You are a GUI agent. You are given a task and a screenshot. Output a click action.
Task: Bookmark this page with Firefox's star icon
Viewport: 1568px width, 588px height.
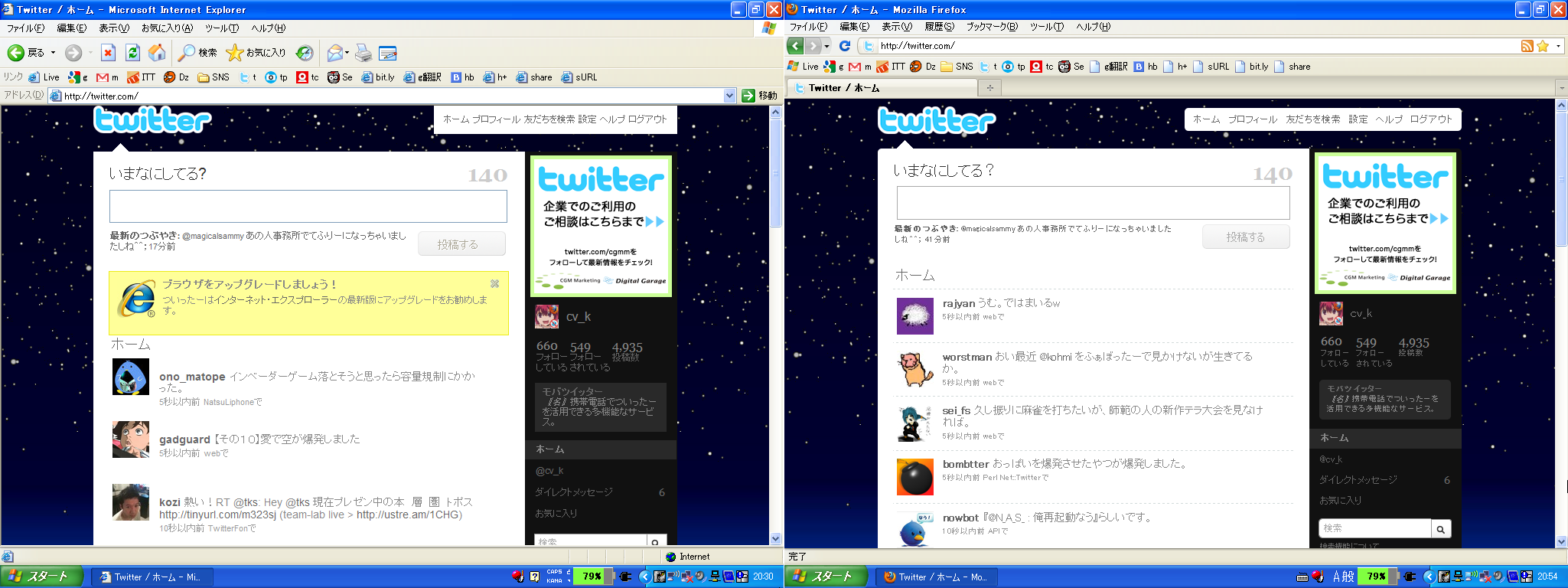point(1543,46)
